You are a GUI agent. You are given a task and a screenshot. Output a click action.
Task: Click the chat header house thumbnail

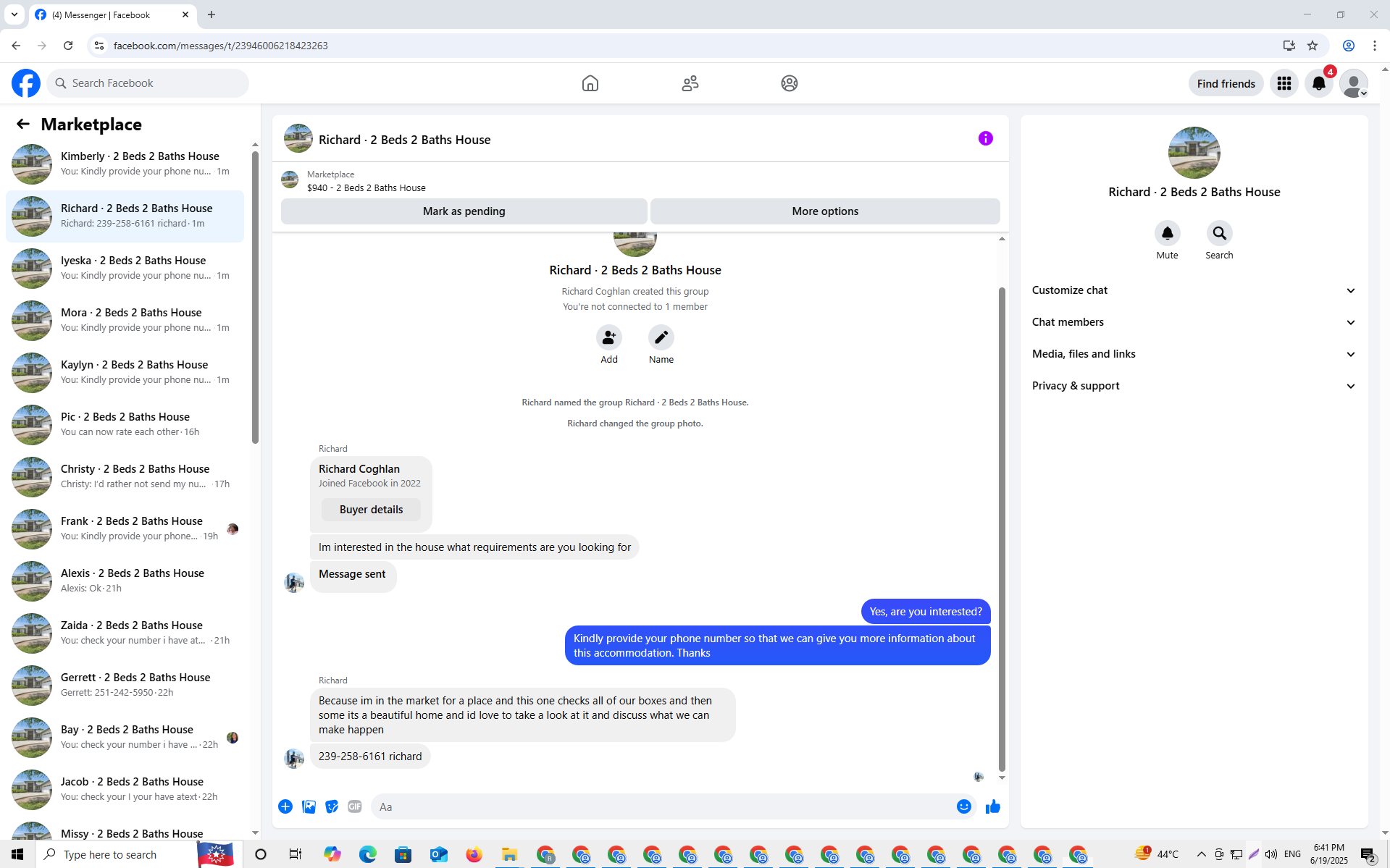pyautogui.click(x=298, y=138)
